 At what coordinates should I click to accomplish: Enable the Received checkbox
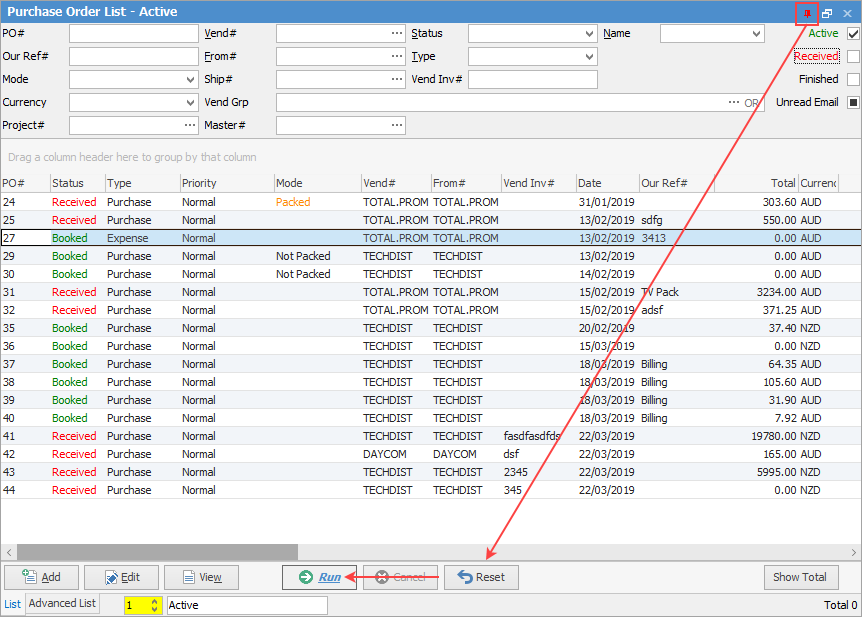coord(853,57)
